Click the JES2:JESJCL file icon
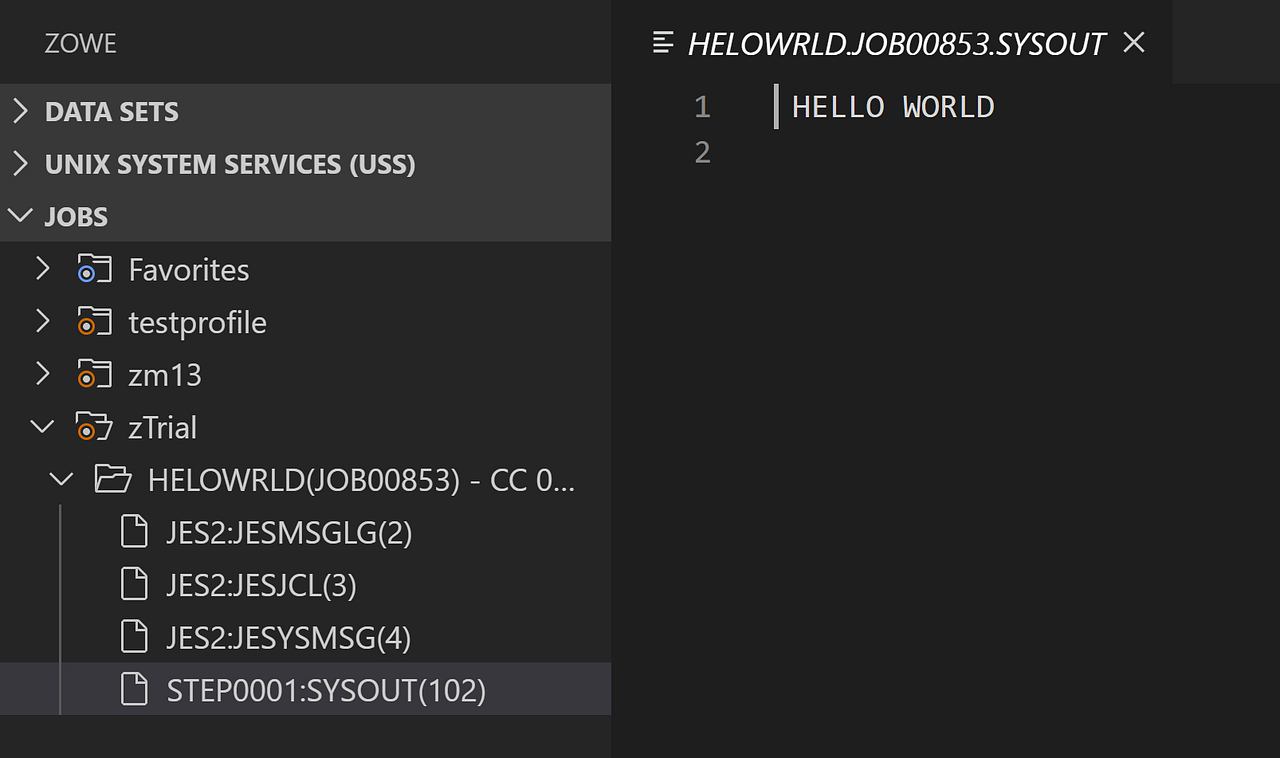The height and width of the screenshot is (758, 1280). [x=134, y=585]
